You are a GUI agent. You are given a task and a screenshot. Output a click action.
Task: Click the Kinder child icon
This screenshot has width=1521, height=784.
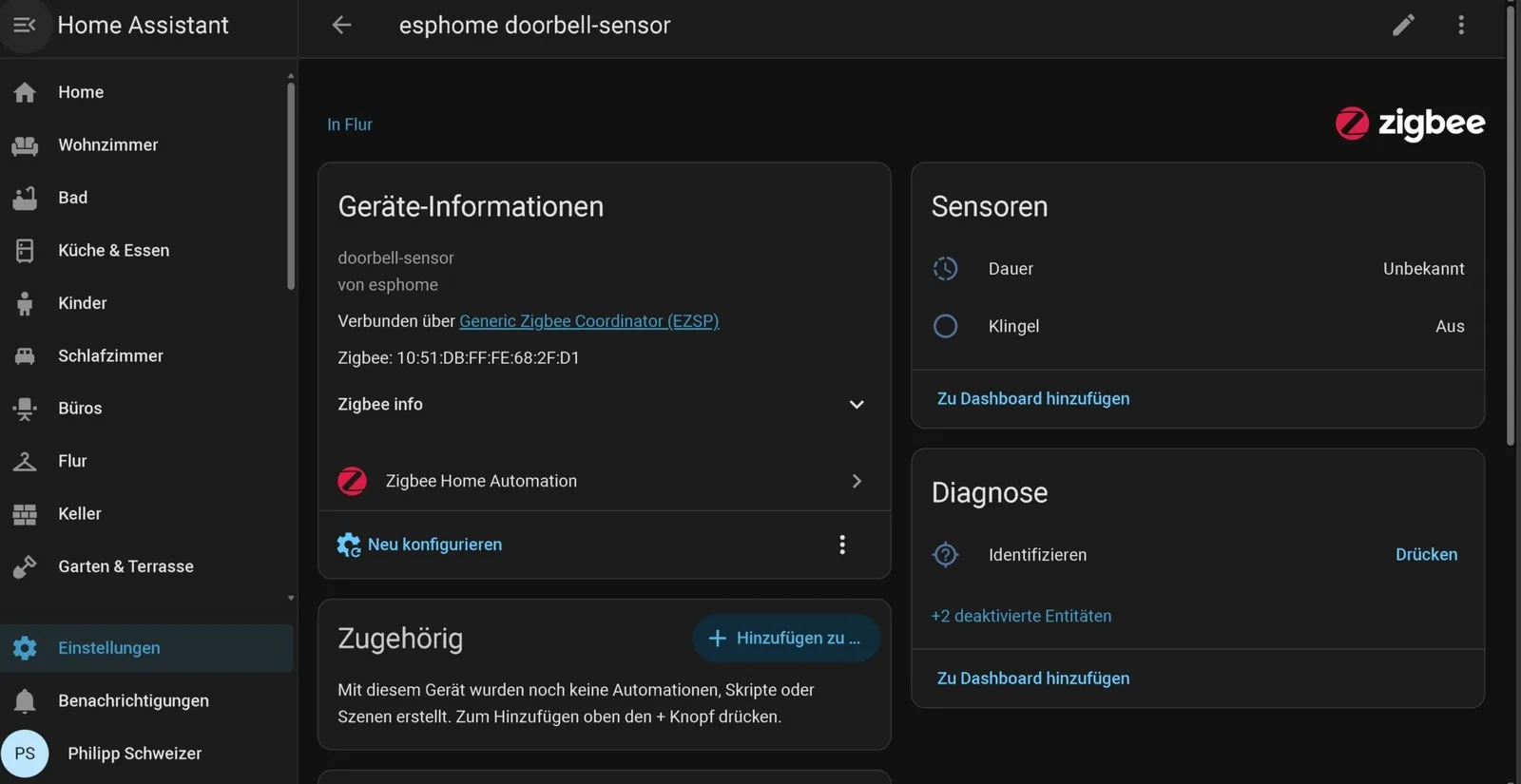click(25, 303)
